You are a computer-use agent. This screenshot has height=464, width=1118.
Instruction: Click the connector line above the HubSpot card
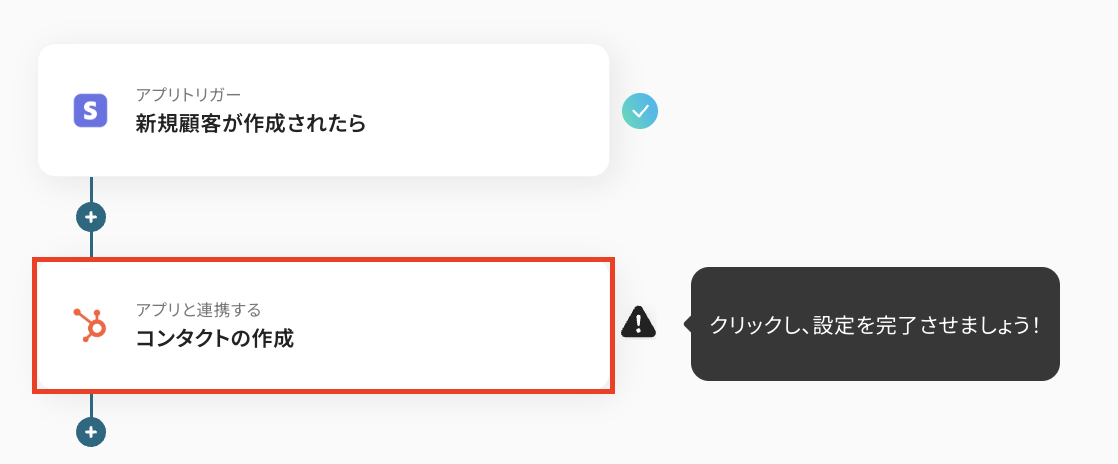tap(91, 244)
